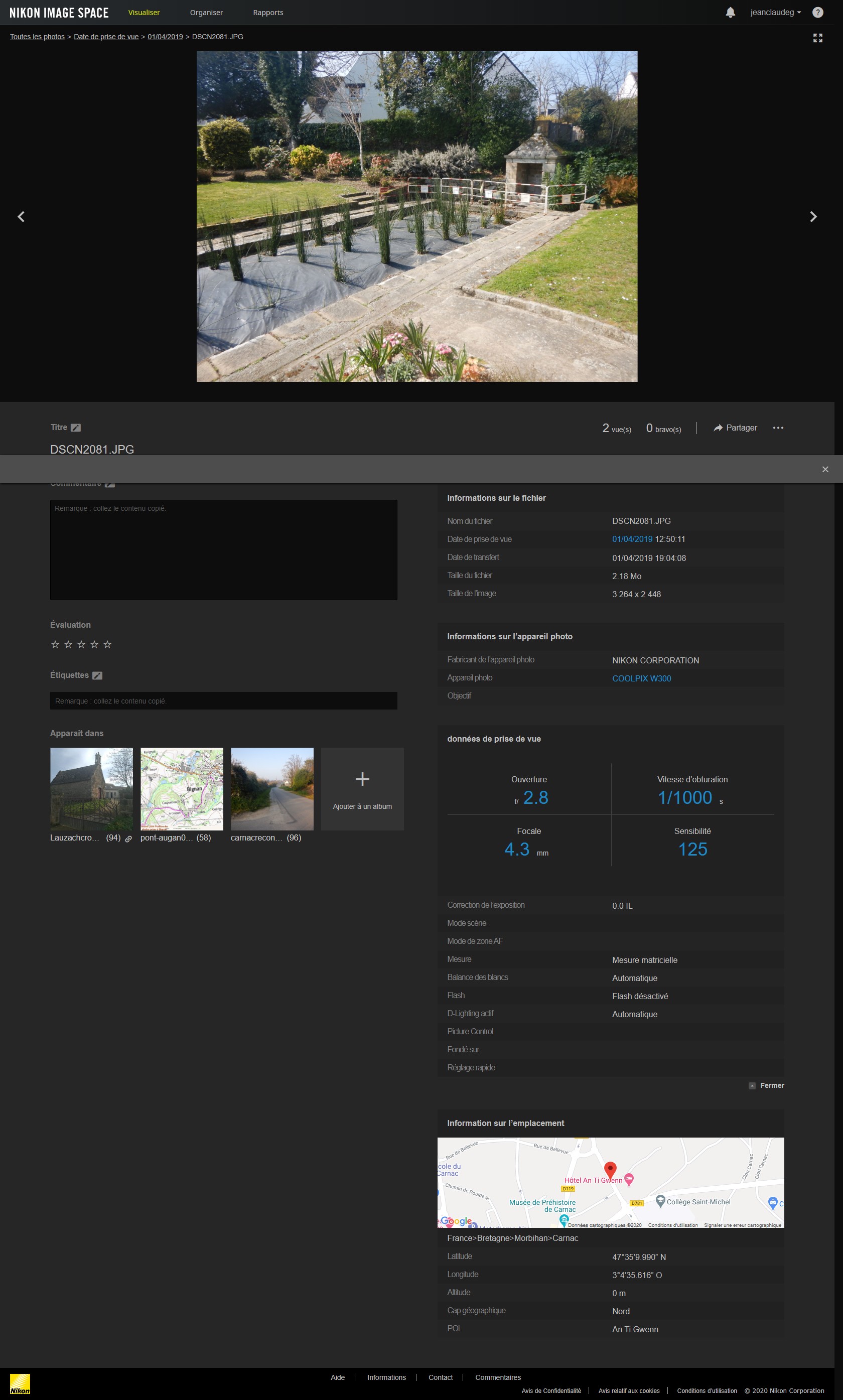The width and height of the screenshot is (843, 1400).
Task: Open the pont-augan album thumbnail
Action: click(182, 789)
